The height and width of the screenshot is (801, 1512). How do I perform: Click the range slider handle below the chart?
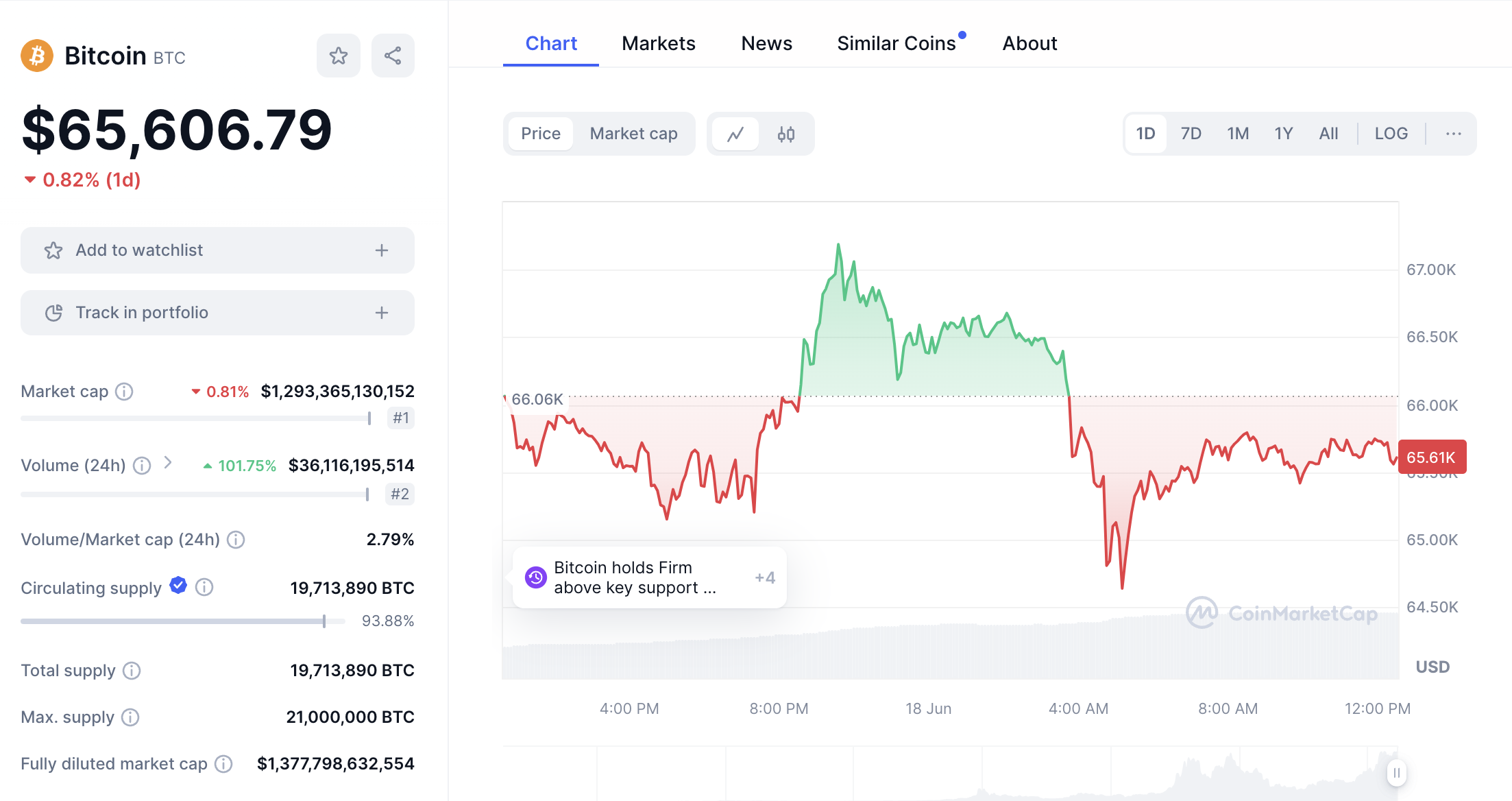point(1396,773)
